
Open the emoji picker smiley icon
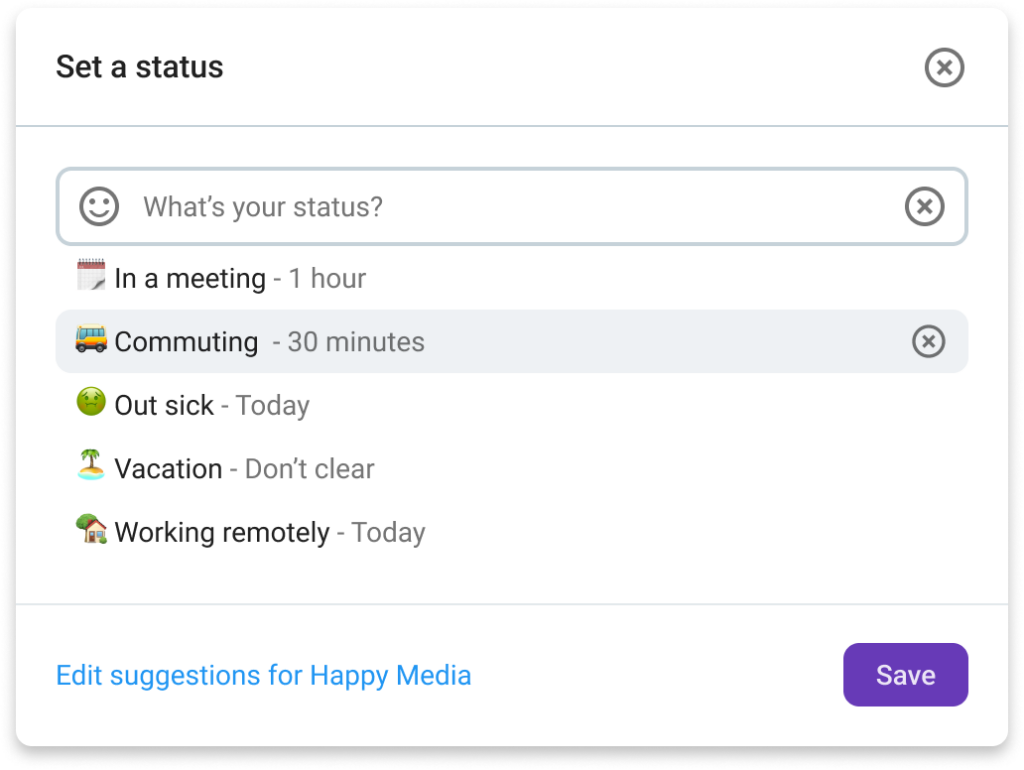point(99,207)
